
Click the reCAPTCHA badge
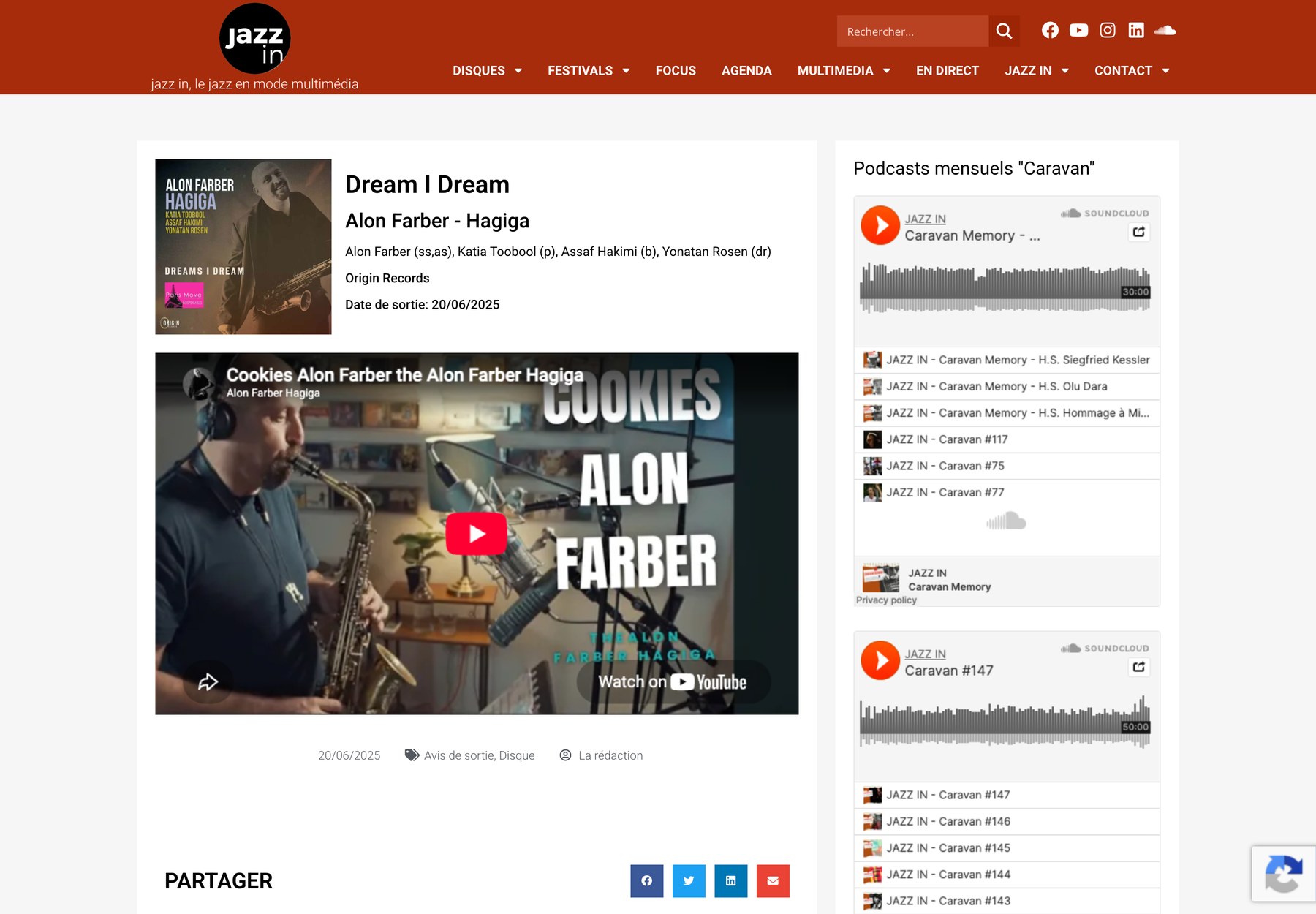pyautogui.click(x=1284, y=874)
